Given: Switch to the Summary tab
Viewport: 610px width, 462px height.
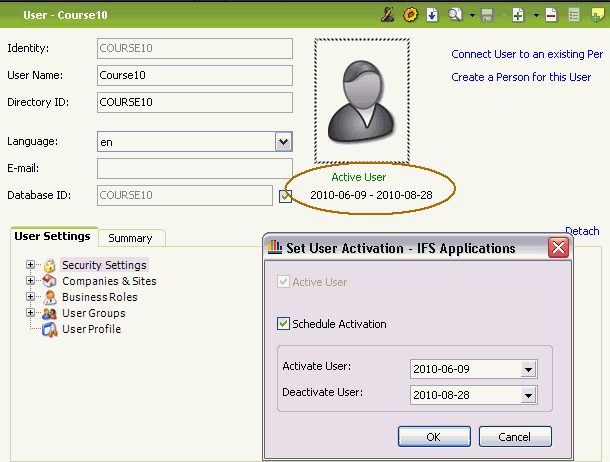Looking at the screenshot, I should (130, 238).
